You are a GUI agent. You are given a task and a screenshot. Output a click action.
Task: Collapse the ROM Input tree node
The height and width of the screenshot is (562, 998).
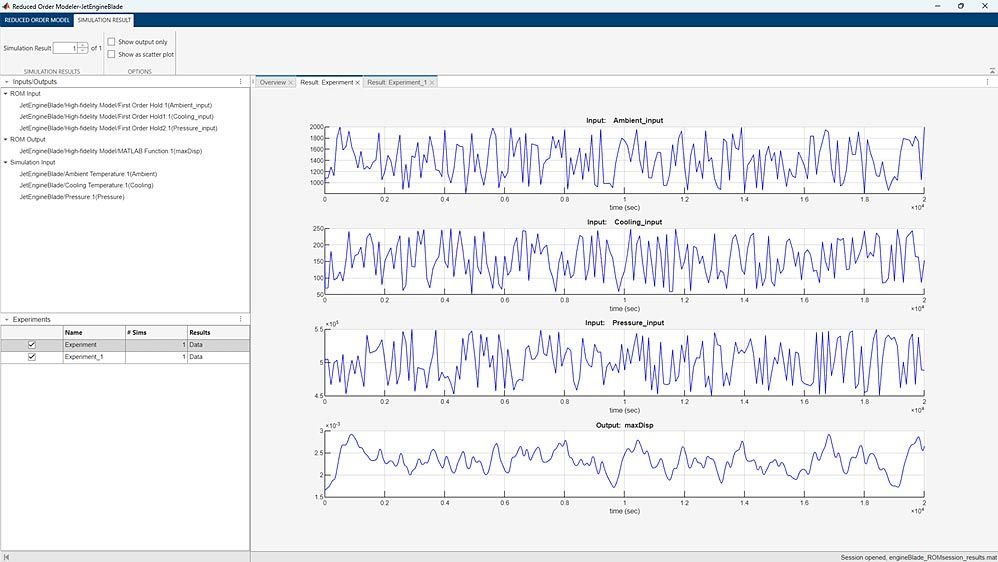point(6,94)
